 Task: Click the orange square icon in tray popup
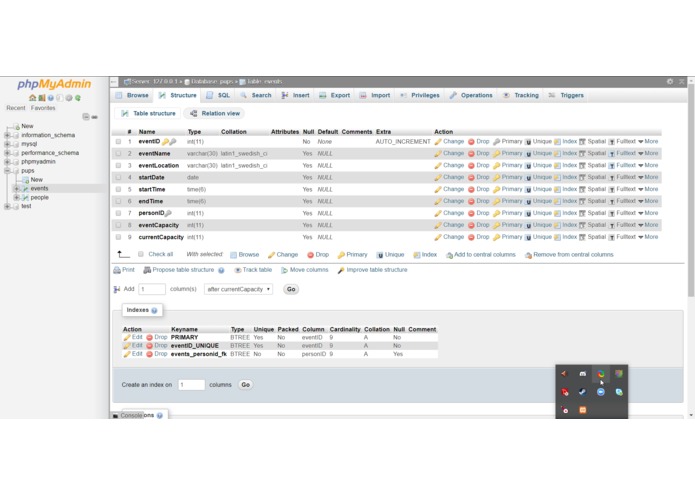click(582, 410)
